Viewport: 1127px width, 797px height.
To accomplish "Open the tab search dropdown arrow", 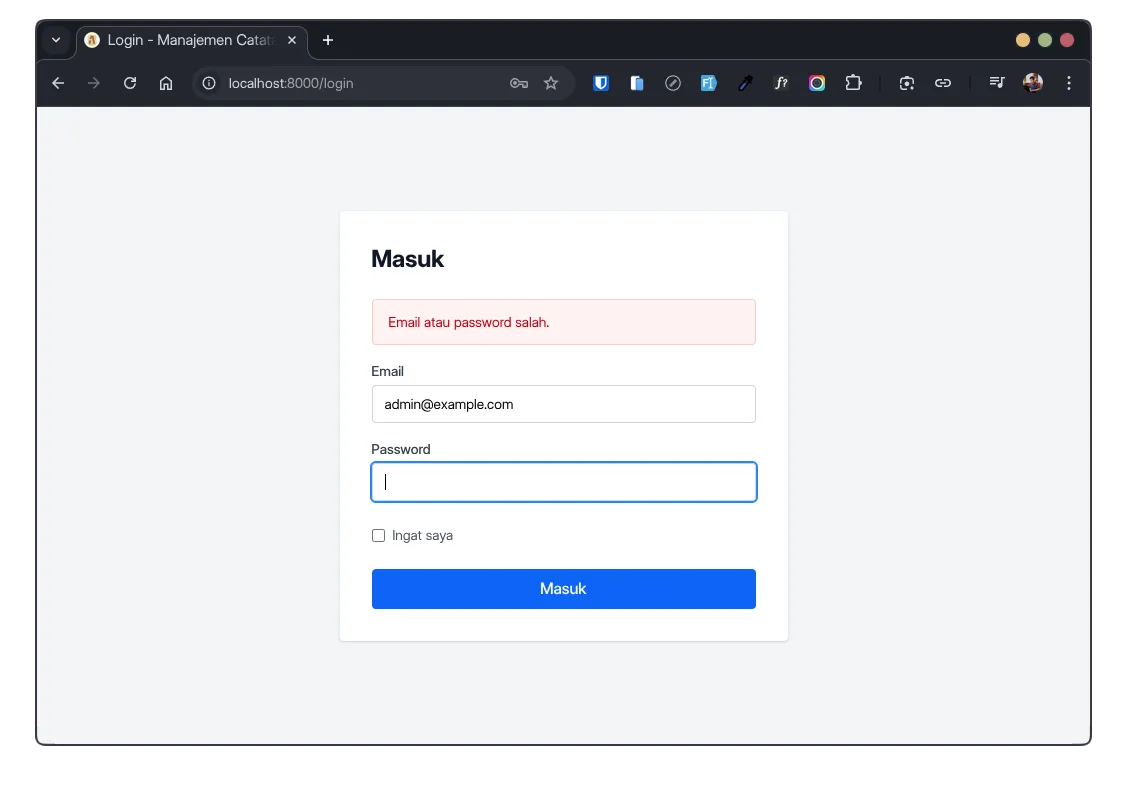I will [x=56, y=40].
